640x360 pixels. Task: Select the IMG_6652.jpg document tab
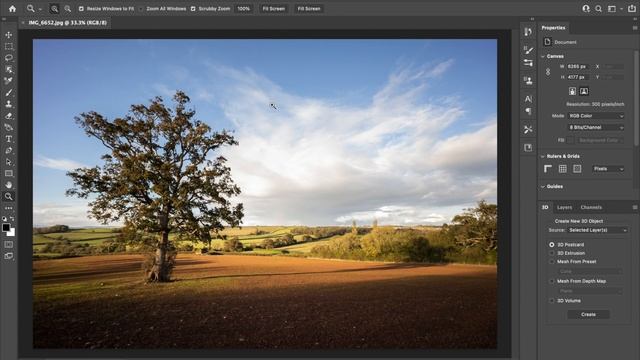67,23
